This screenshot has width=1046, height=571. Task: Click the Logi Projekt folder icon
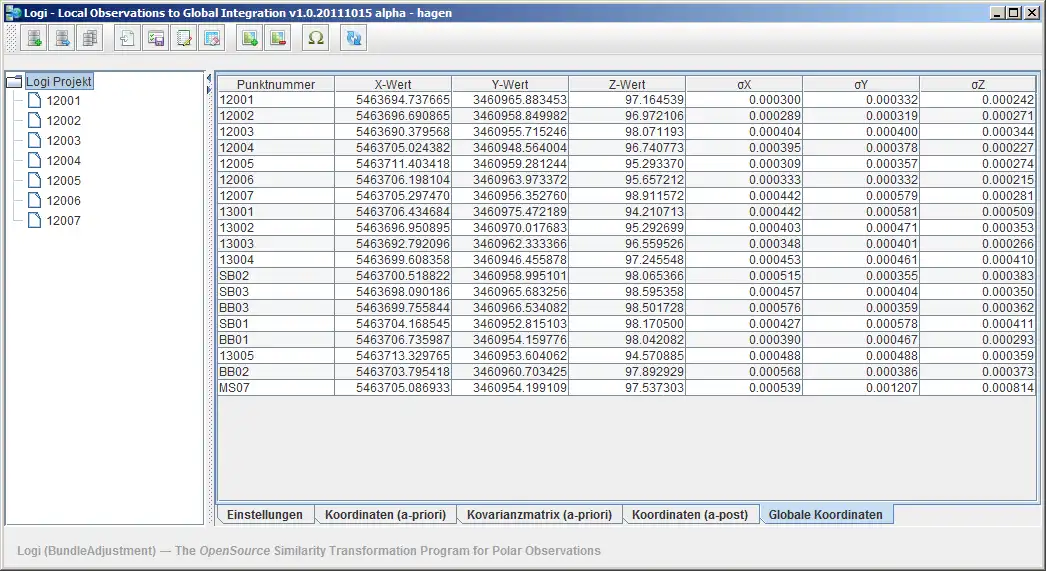pyautogui.click(x=14, y=81)
